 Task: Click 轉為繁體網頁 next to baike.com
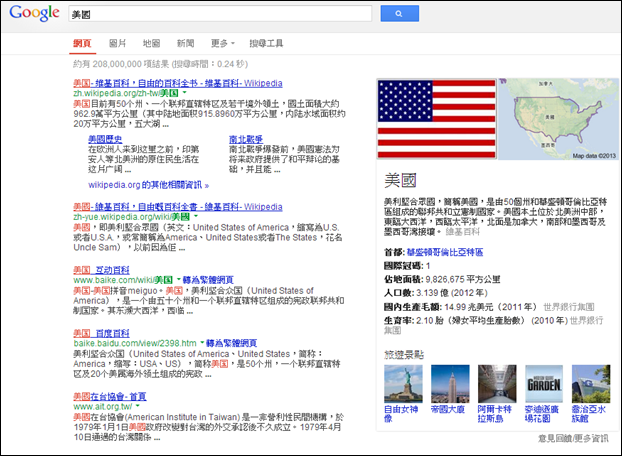[208, 280]
